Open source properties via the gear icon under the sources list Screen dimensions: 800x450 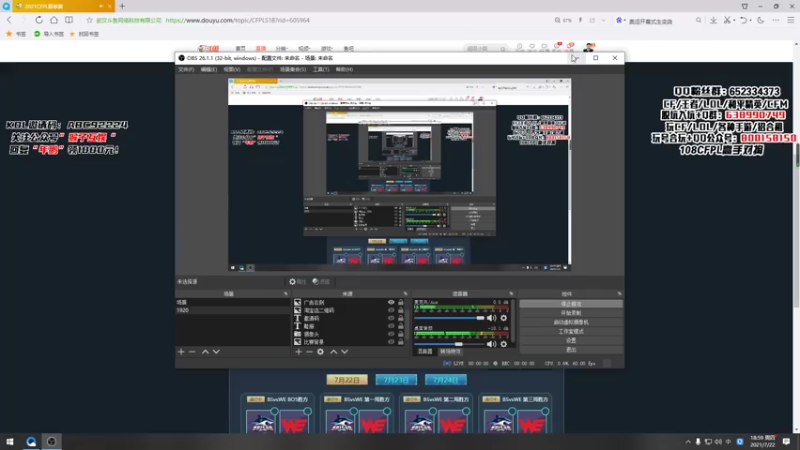(320, 352)
